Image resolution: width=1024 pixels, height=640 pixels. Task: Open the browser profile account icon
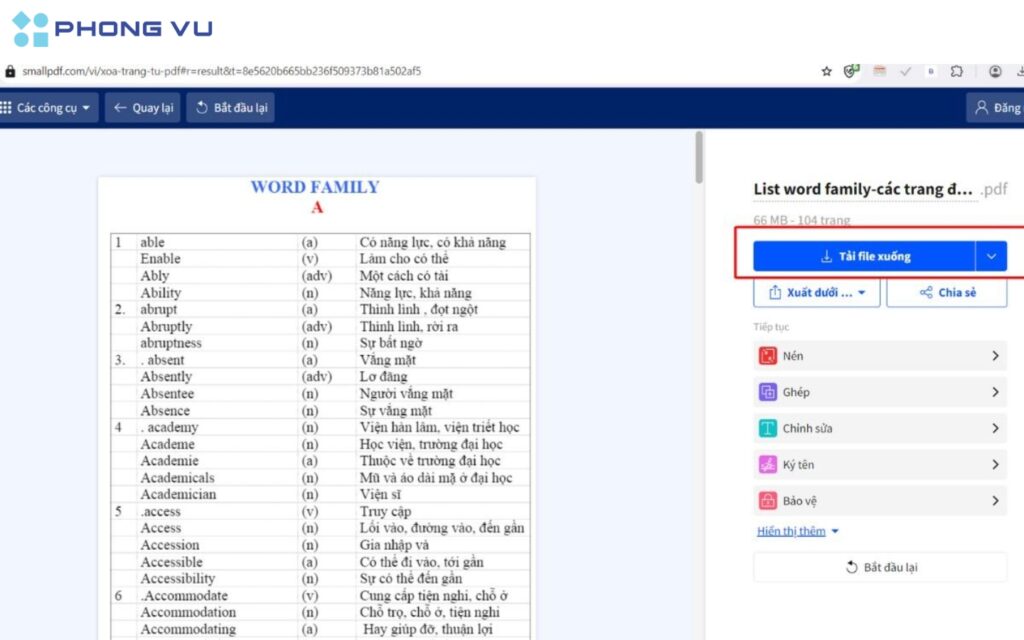[x=994, y=71]
